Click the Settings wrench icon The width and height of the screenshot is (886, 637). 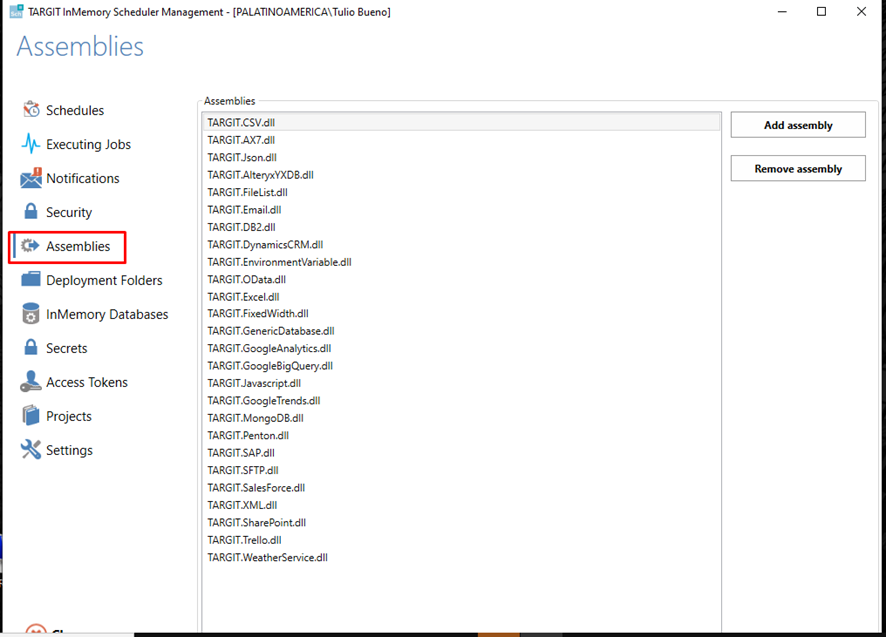pos(31,450)
